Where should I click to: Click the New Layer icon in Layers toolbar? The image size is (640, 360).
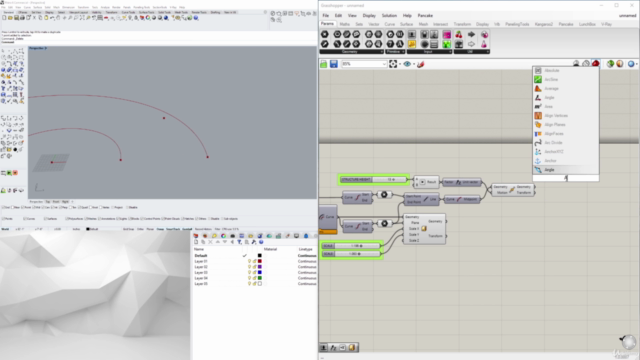(x=196, y=242)
